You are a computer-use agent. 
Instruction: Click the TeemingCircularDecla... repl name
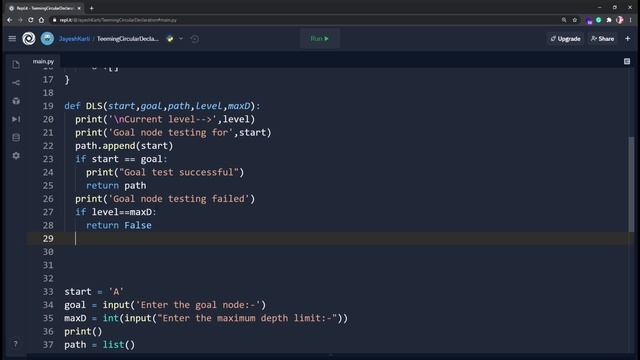click(128, 39)
